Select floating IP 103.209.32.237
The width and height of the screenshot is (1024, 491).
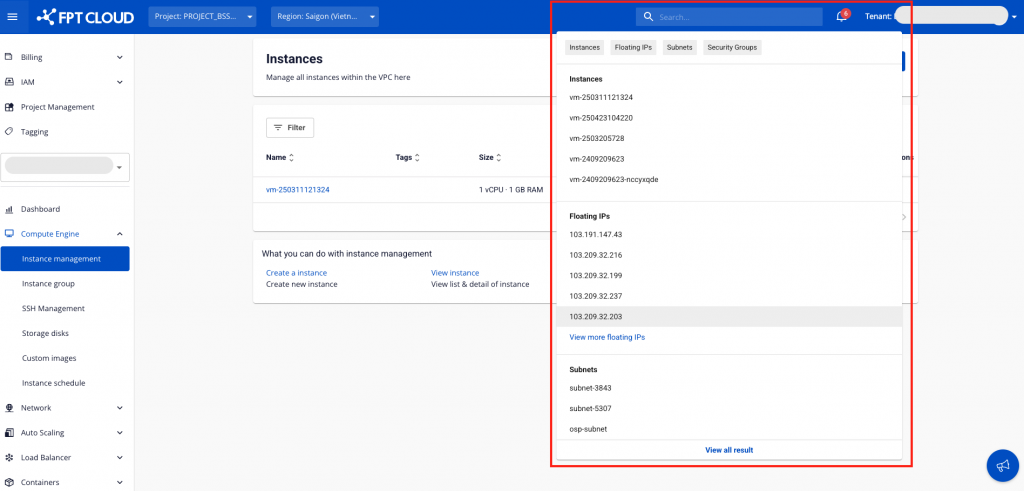(729, 296)
